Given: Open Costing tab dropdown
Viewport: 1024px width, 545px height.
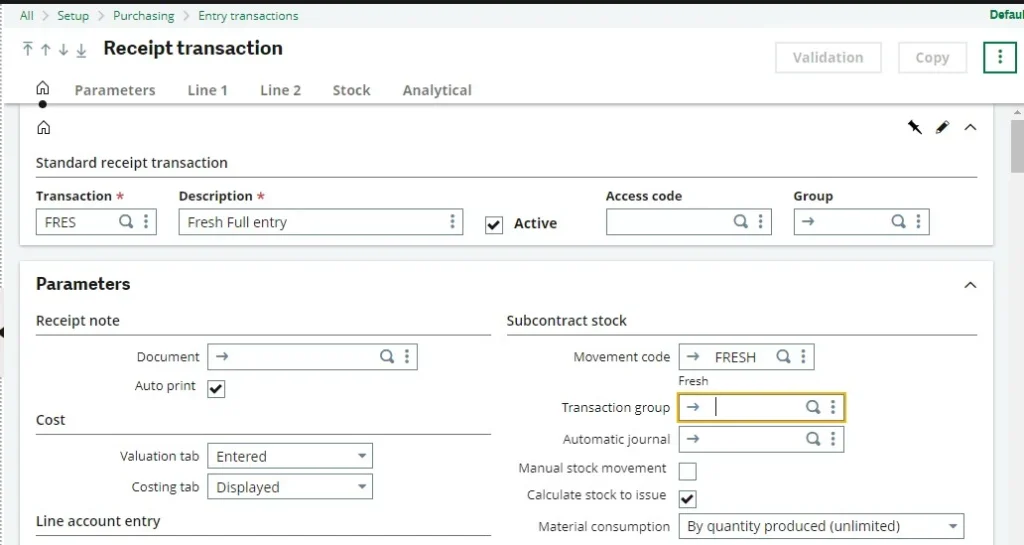Looking at the screenshot, I should [x=290, y=487].
